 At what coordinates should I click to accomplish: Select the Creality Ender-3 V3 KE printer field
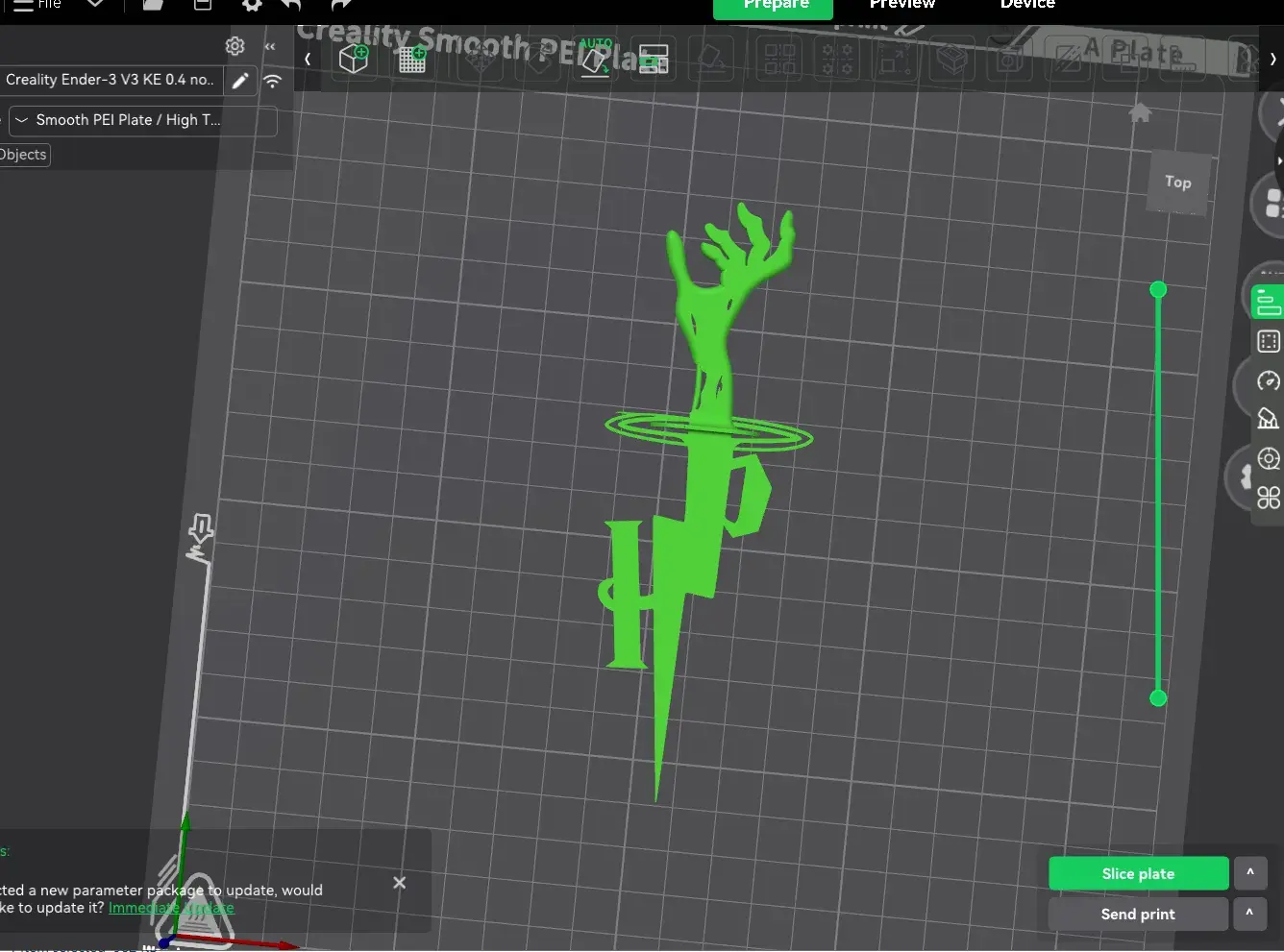click(111, 80)
